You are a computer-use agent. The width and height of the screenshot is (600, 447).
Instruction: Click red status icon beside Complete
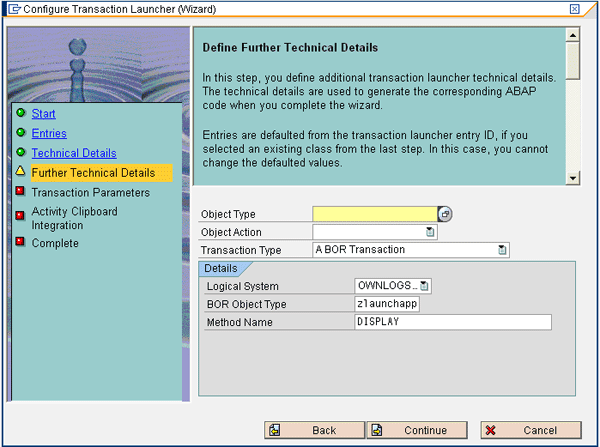pos(20,241)
